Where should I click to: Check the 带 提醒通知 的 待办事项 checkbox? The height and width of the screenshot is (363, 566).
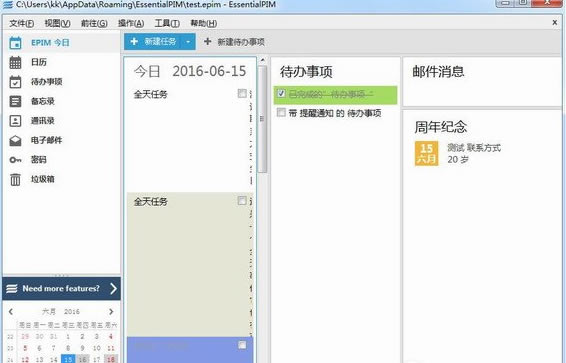[x=281, y=113]
